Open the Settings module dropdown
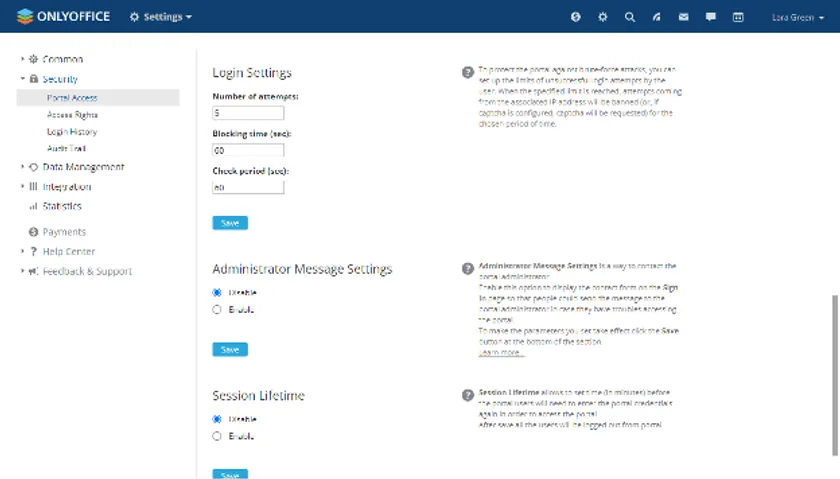 click(161, 17)
